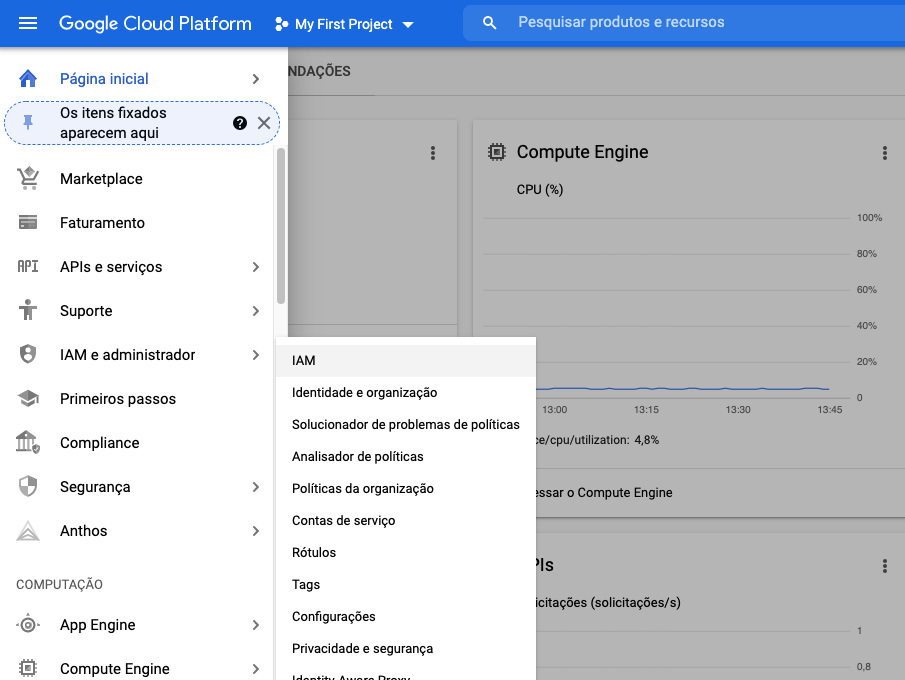Click the Compliance building icon
The image size is (905, 680).
tap(28, 442)
